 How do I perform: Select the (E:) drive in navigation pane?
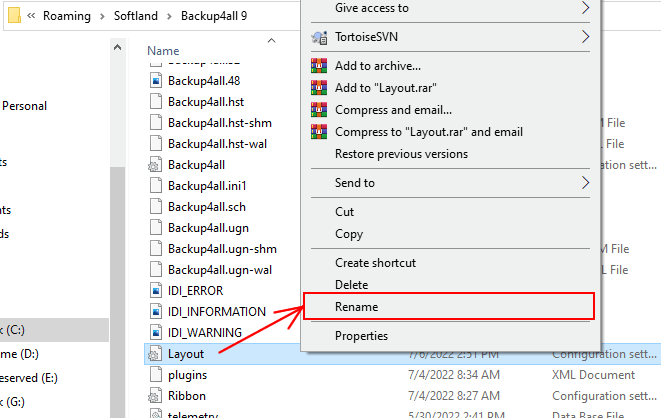coord(29,378)
